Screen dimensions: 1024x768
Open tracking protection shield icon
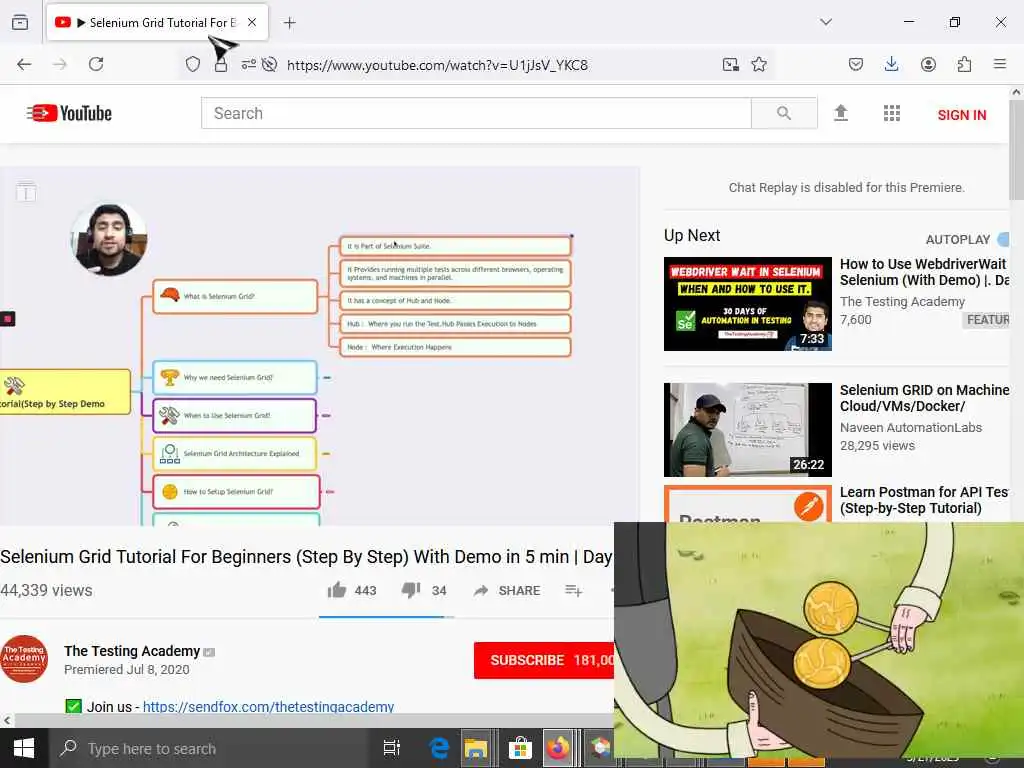pos(193,64)
